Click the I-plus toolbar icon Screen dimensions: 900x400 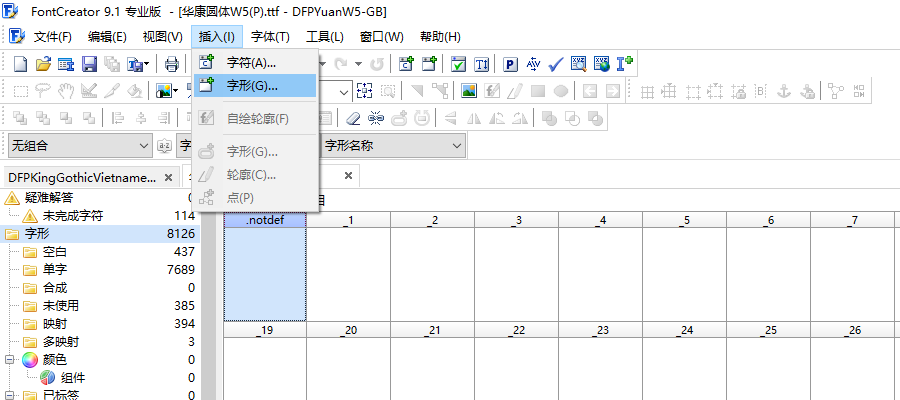tap(624, 64)
